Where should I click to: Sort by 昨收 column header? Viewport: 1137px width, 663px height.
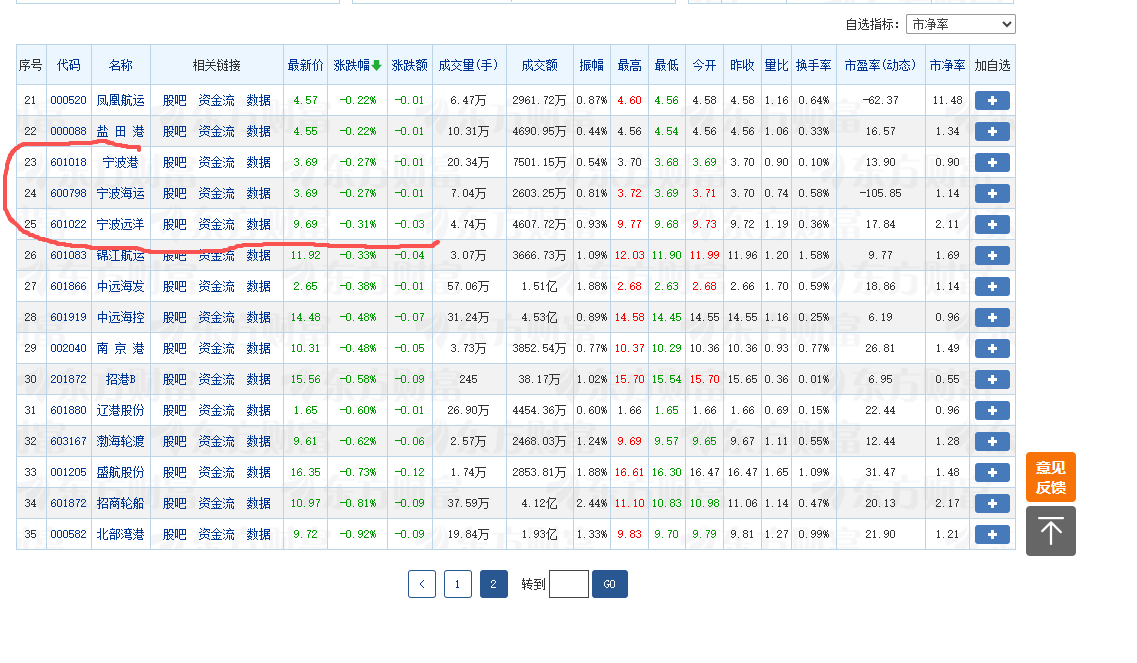[x=742, y=65]
